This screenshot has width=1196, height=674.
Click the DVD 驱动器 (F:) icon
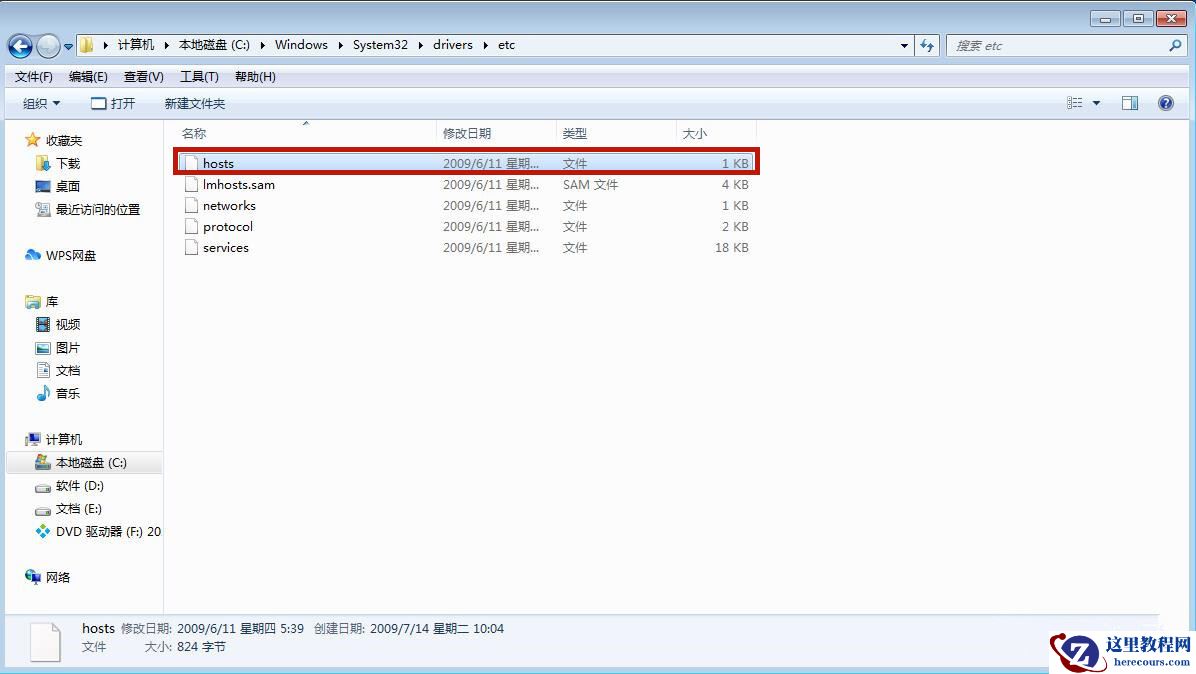pyautogui.click(x=44, y=532)
